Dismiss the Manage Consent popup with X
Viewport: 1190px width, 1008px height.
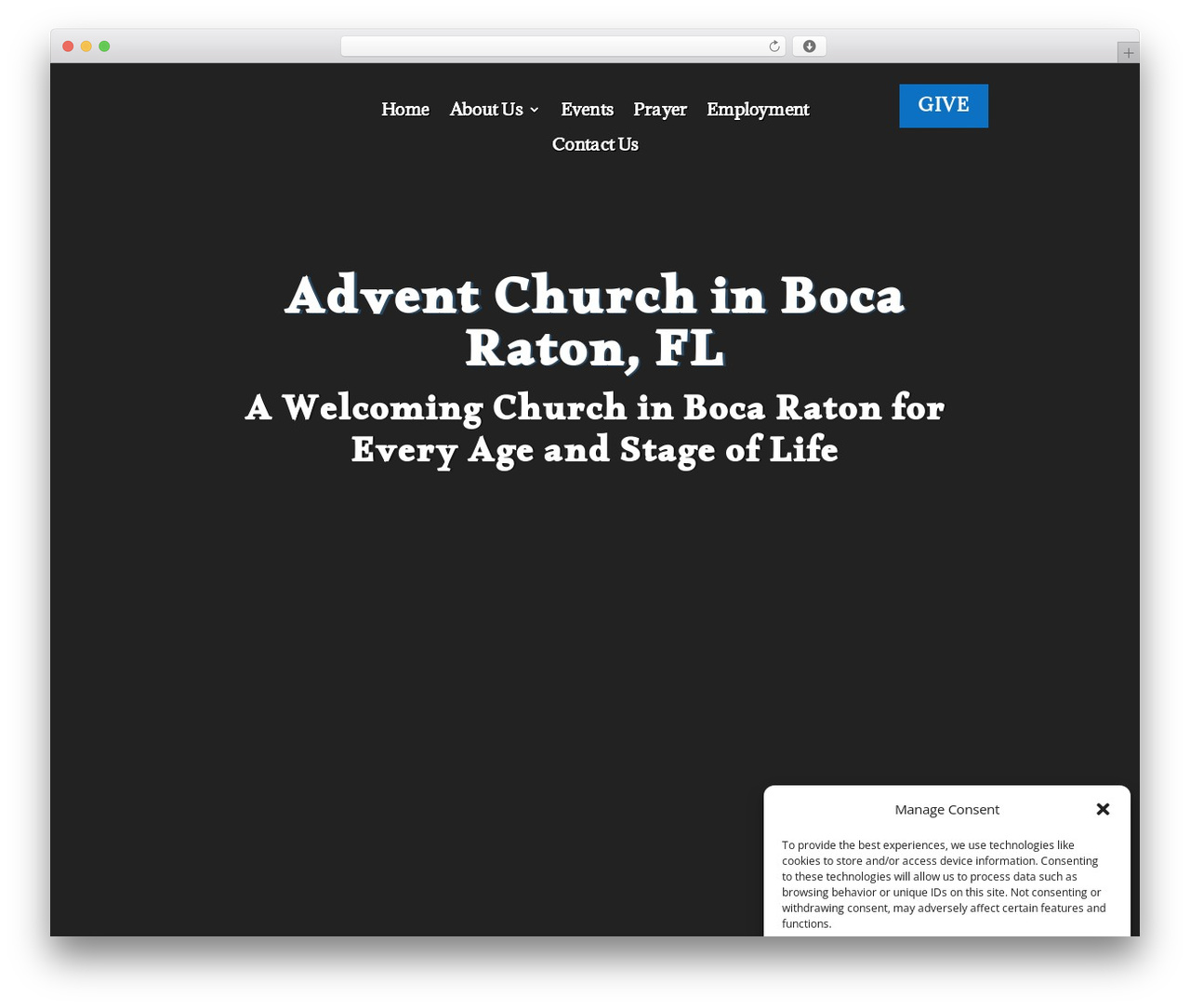click(1103, 809)
